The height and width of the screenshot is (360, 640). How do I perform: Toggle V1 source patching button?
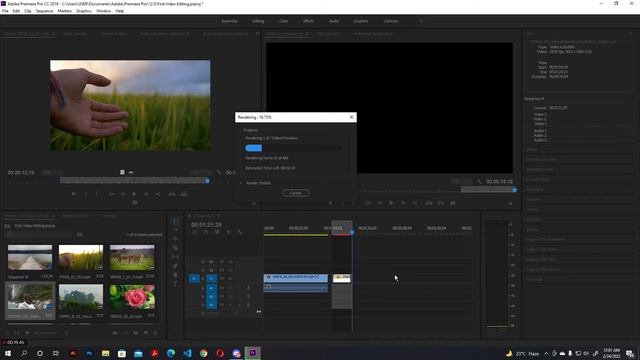click(x=194, y=278)
